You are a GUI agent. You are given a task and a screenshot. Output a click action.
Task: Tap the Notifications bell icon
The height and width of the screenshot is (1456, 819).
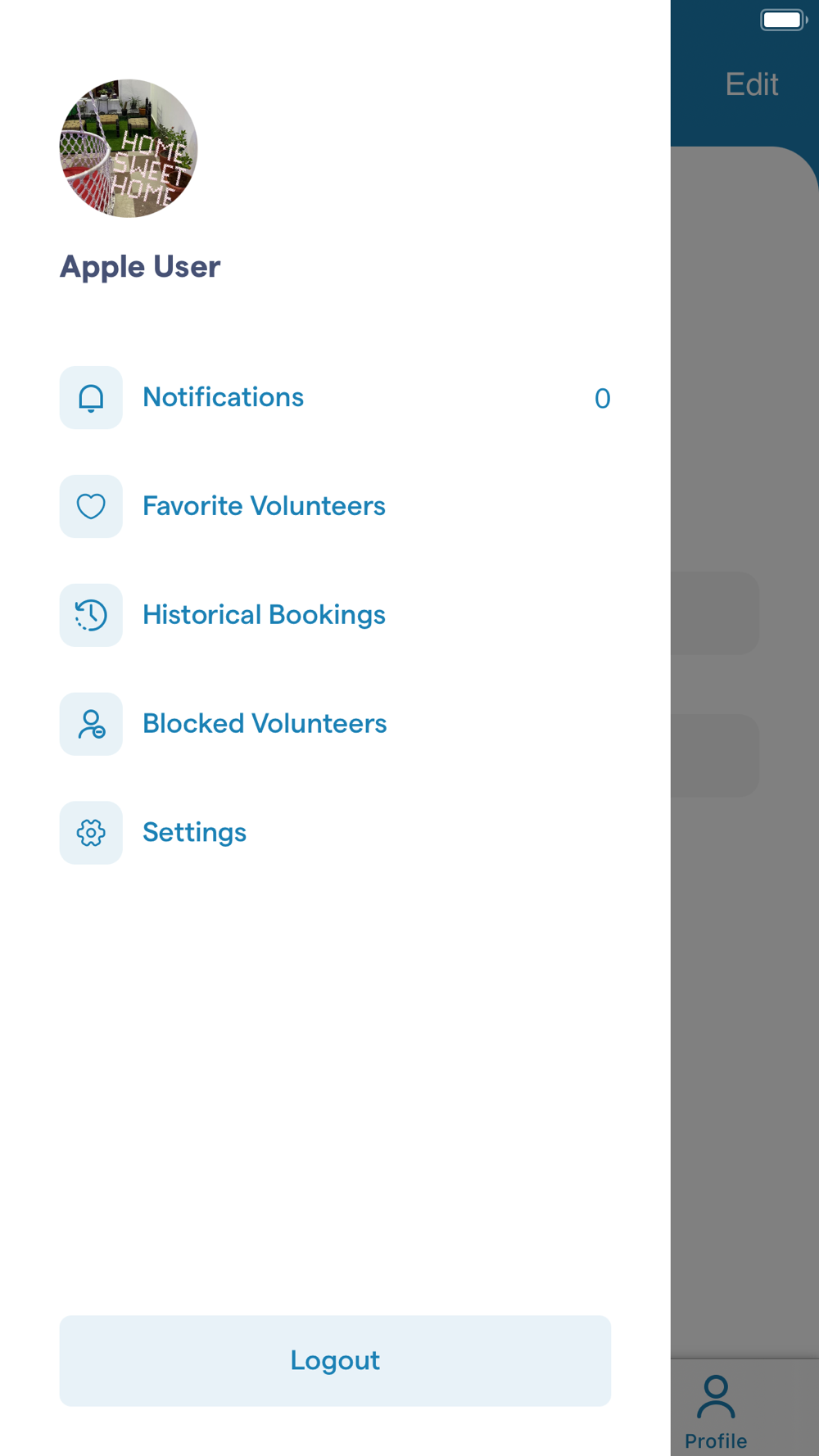pyautogui.click(x=91, y=398)
